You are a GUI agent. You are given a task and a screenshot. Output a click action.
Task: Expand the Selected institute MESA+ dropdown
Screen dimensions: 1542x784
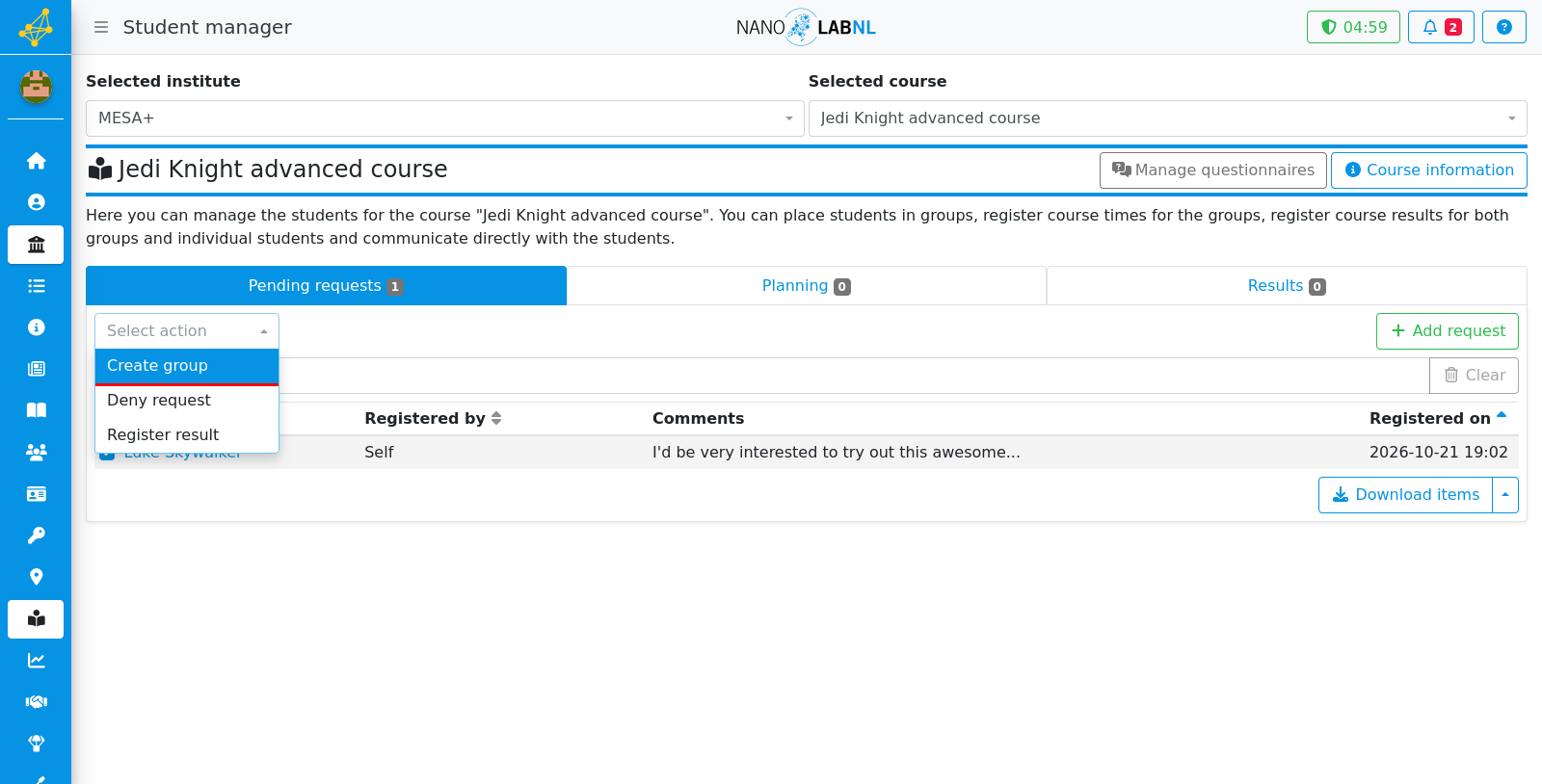pos(444,118)
